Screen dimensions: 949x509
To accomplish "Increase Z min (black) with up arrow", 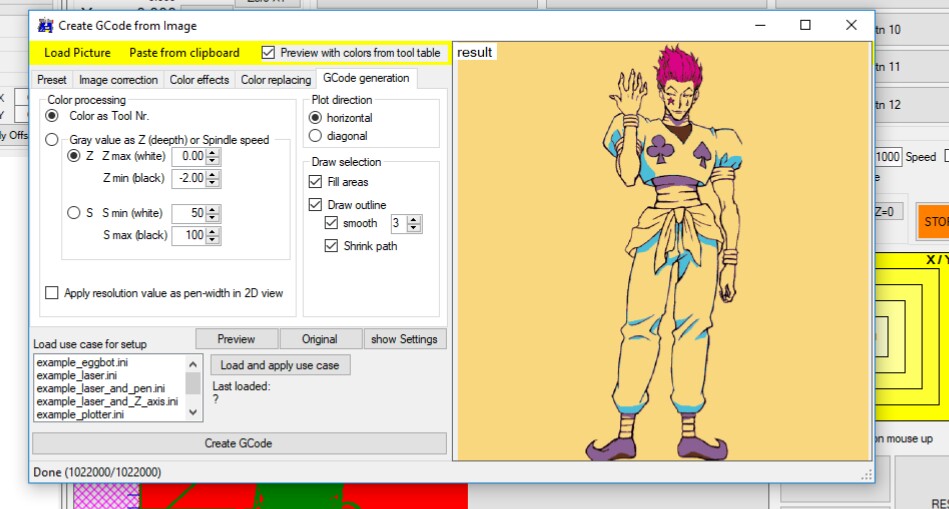I will [x=212, y=174].
